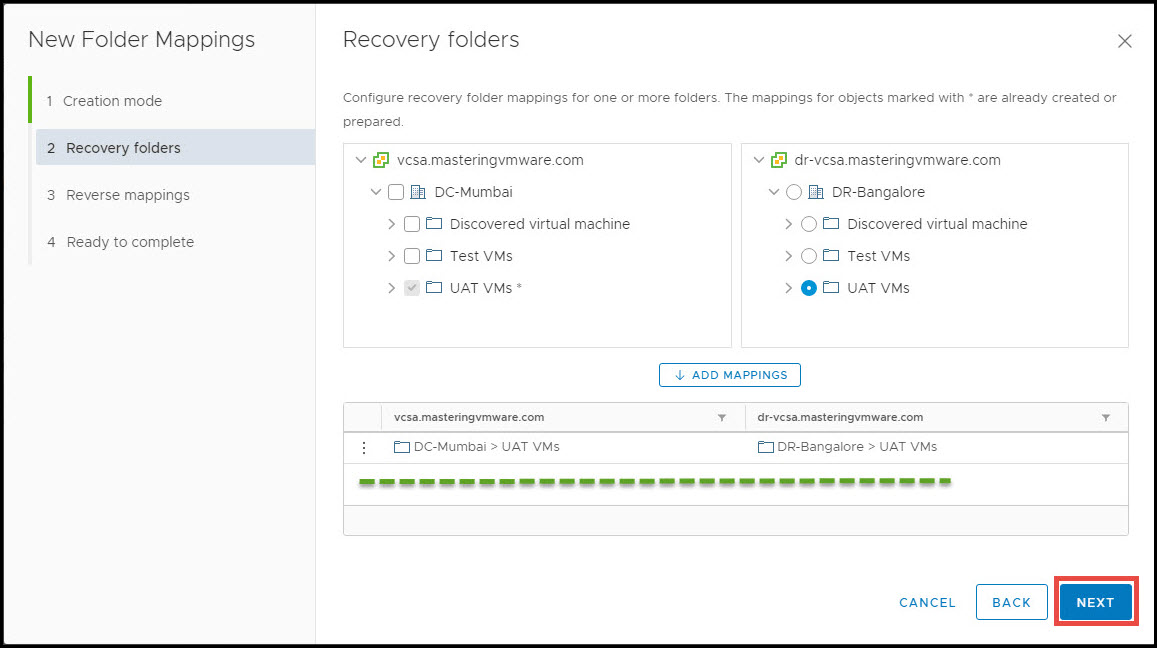This screenshot has width=1157, height=648.
Task: Select recovery Discovered virtual machine radio button
Action: click(x=809, y=224)
